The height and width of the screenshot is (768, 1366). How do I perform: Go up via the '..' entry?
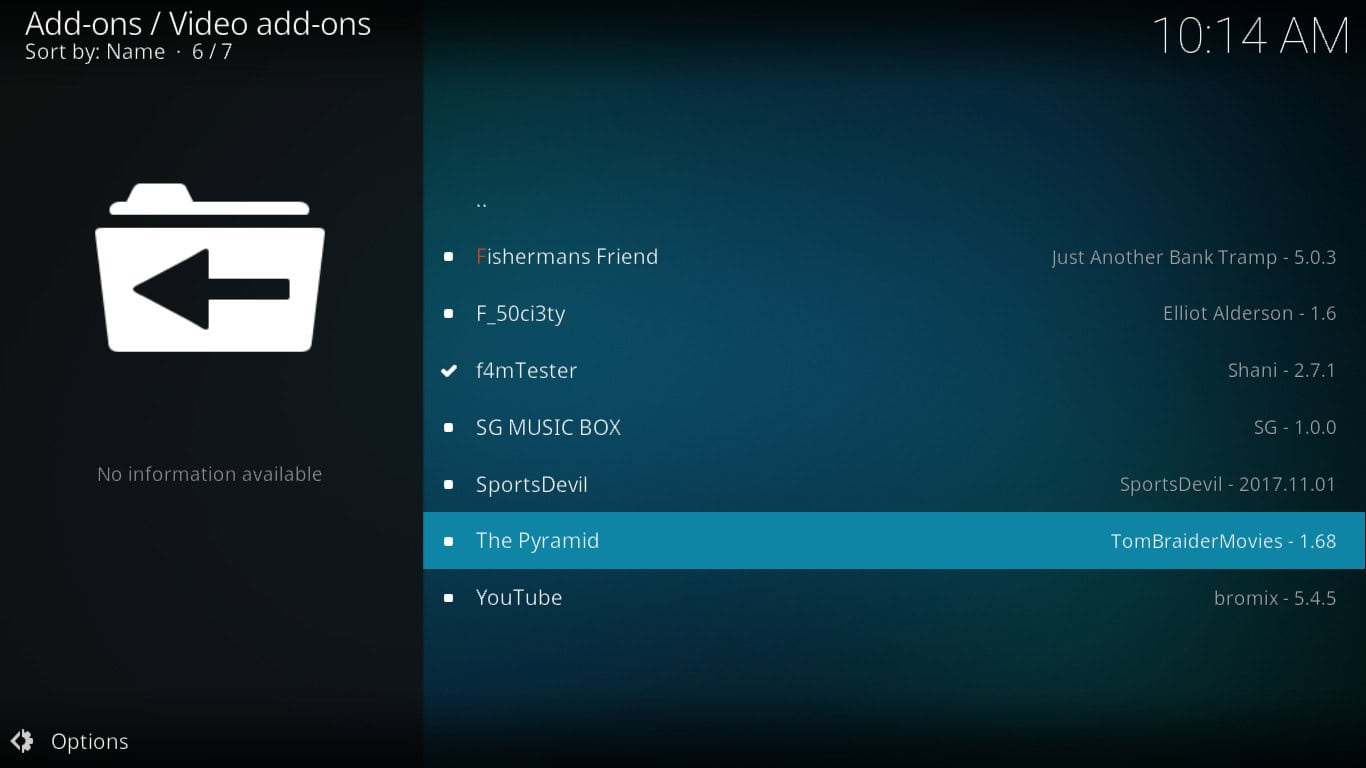(x=894, y=199)
